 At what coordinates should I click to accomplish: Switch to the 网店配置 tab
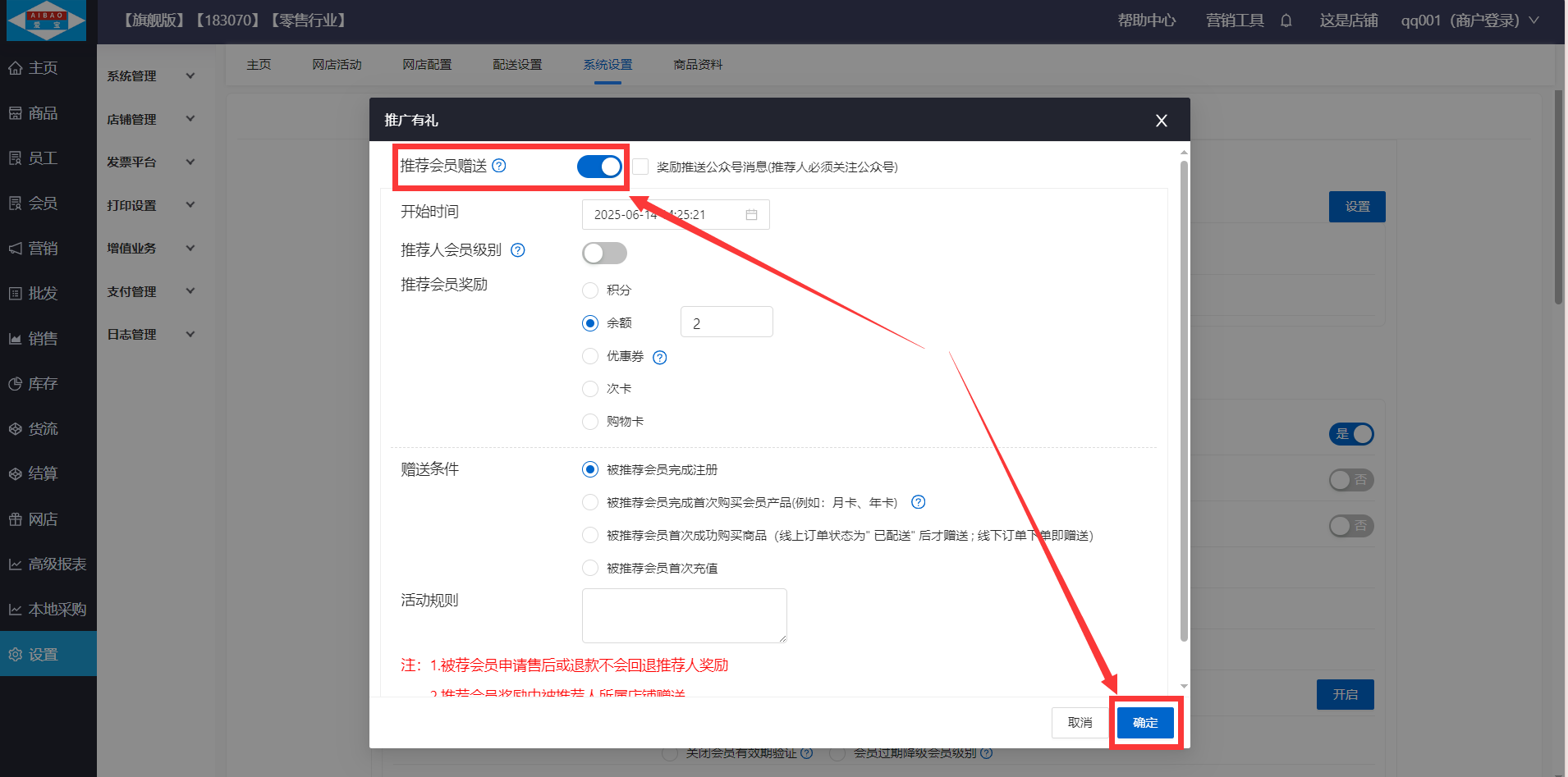(x=427, y=65)
